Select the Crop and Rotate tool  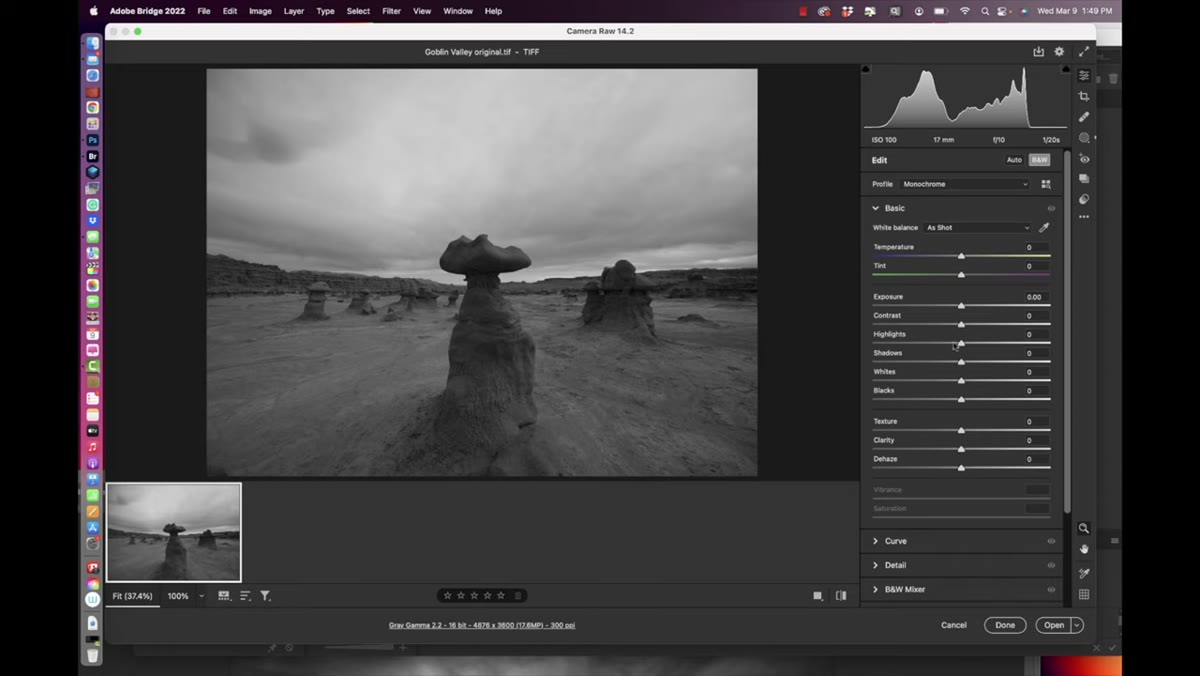point(1084,96)
